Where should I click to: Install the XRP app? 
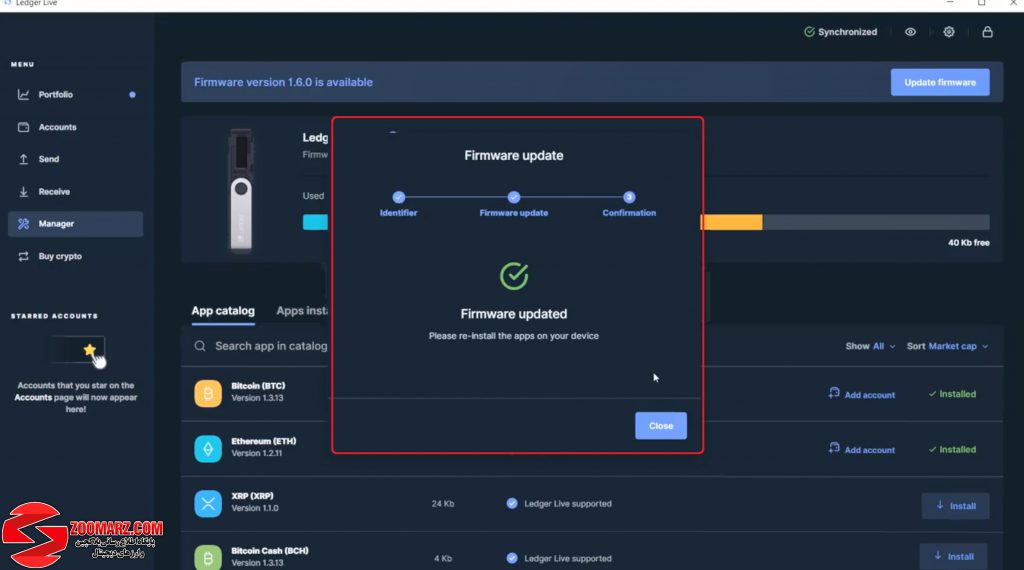(955, 506)
